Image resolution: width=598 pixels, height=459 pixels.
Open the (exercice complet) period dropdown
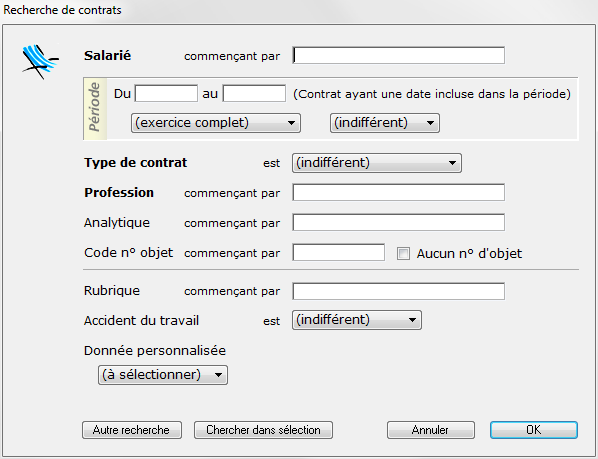point(216,123)
